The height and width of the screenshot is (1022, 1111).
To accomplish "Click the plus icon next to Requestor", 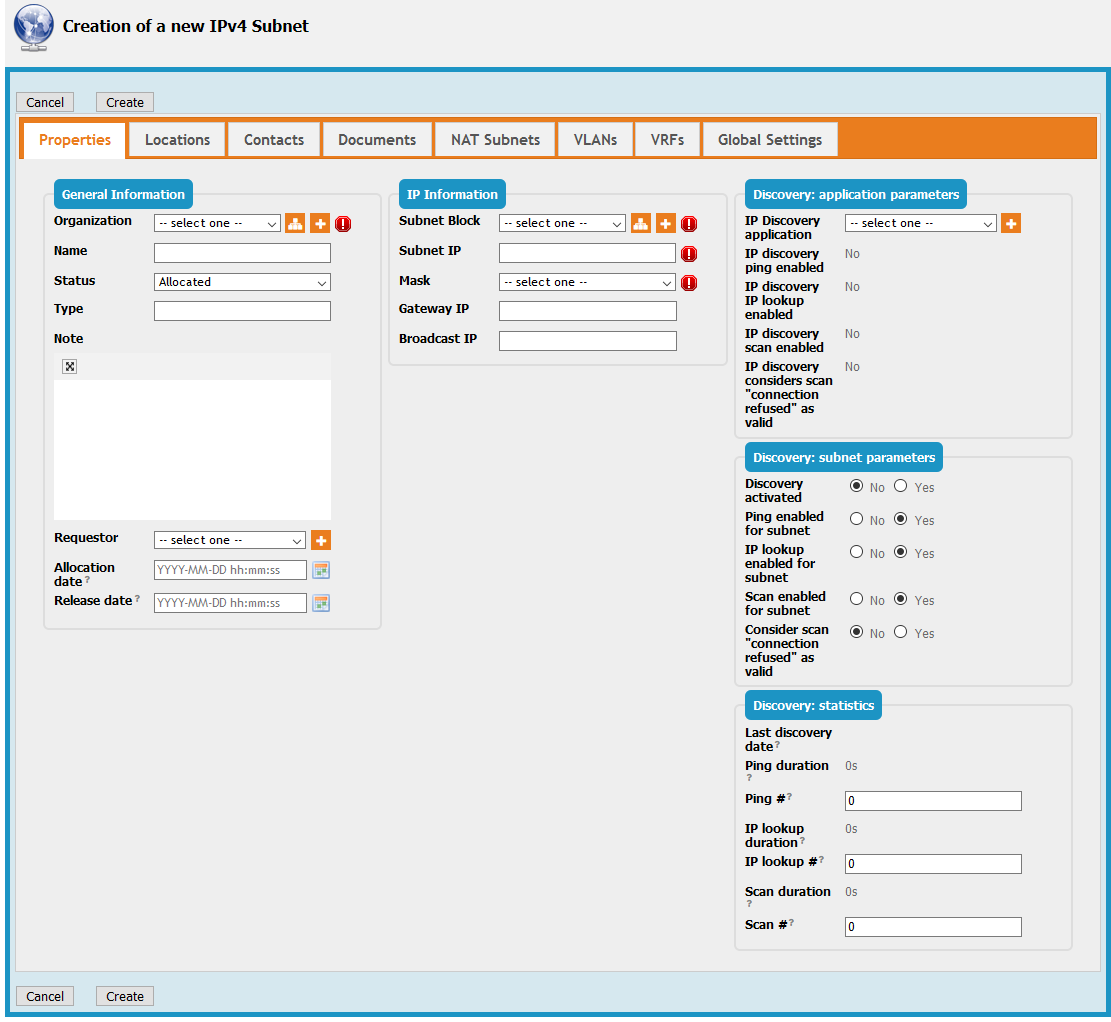I will pos(321,541).
